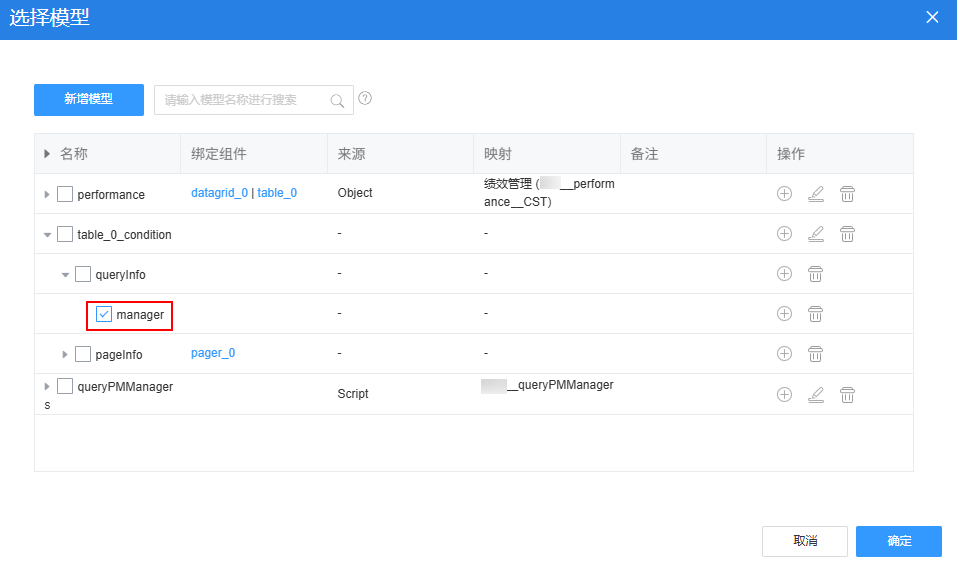This screenshot has width=957, height=566.
Task: Open the table_0 bound component link
Action: pyautogui.click(x=277, y=193)
